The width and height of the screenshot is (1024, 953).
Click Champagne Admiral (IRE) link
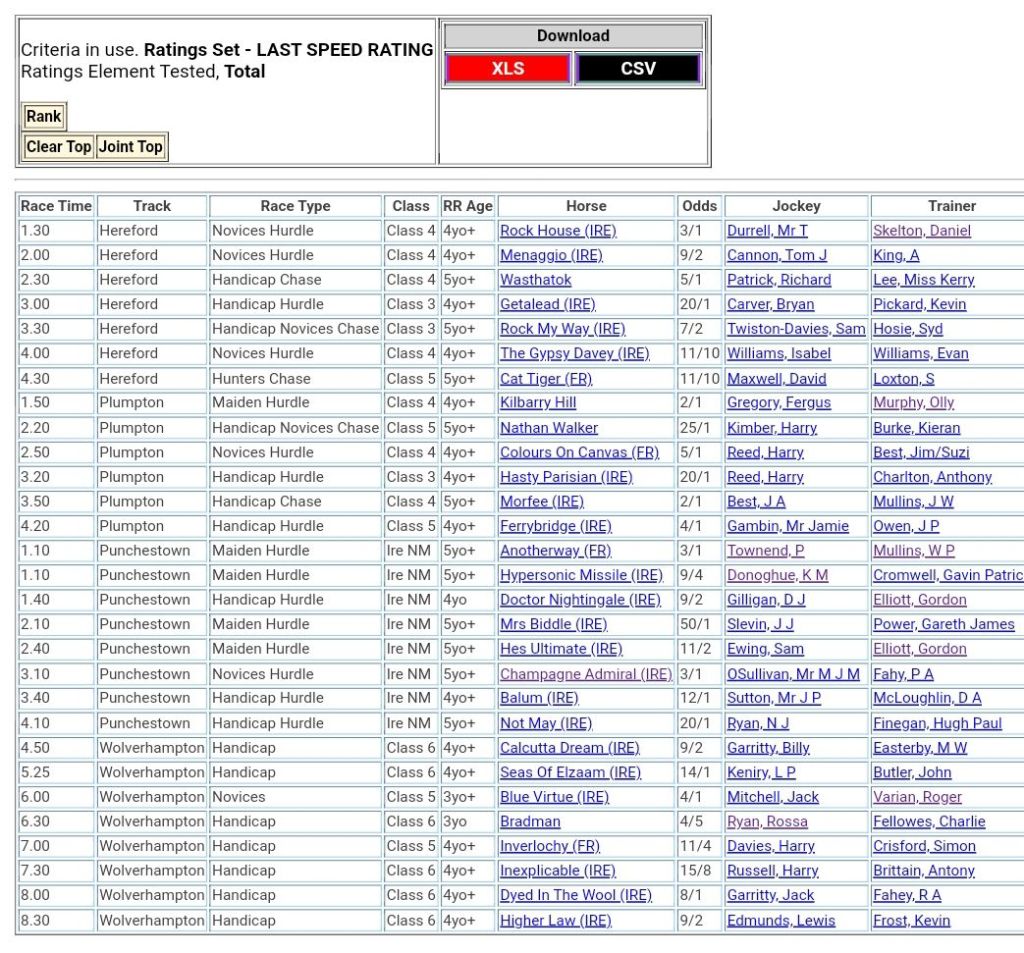(x=586, y=674)
